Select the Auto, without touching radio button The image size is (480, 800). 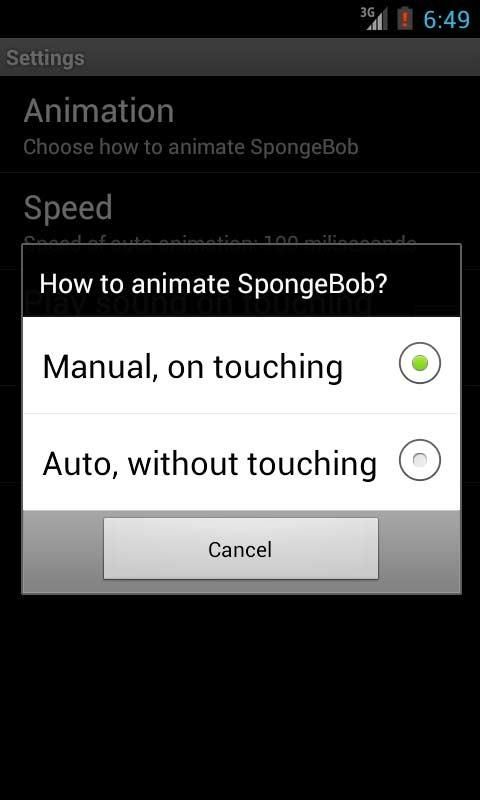click(419, 460)
